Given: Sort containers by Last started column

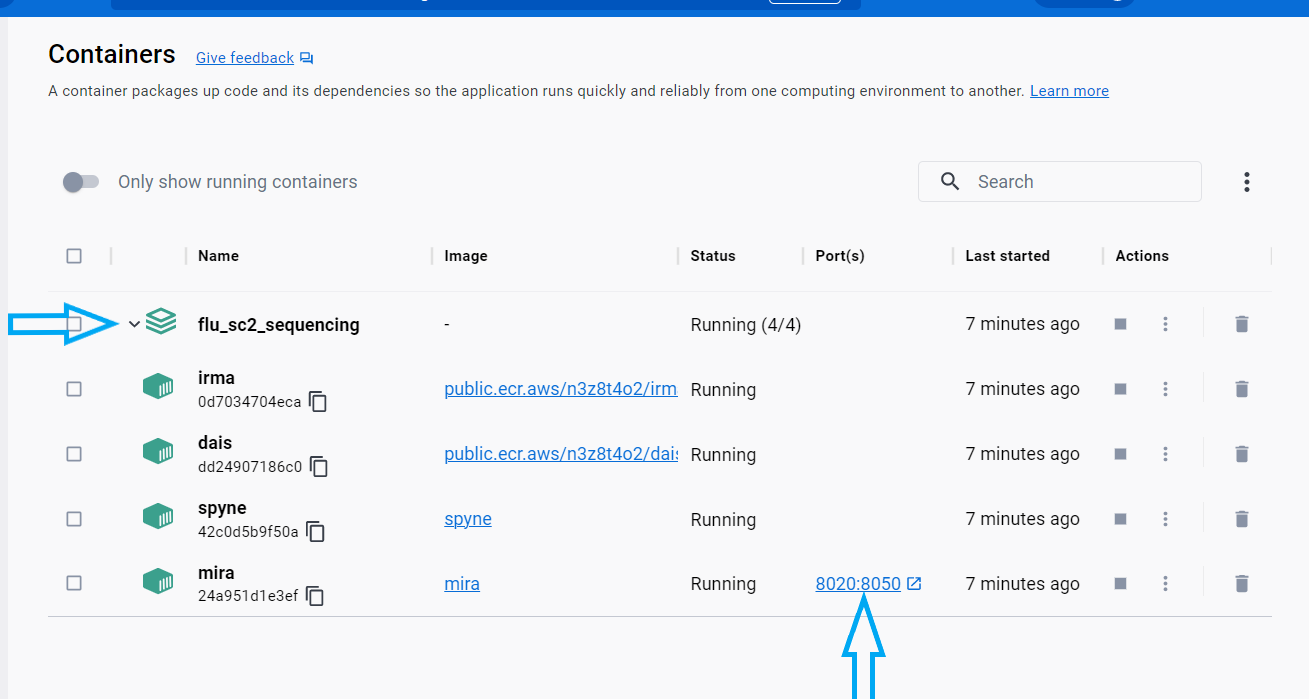Looking at the screenshot, I should pyautogui.click(x=1007, y=256).
